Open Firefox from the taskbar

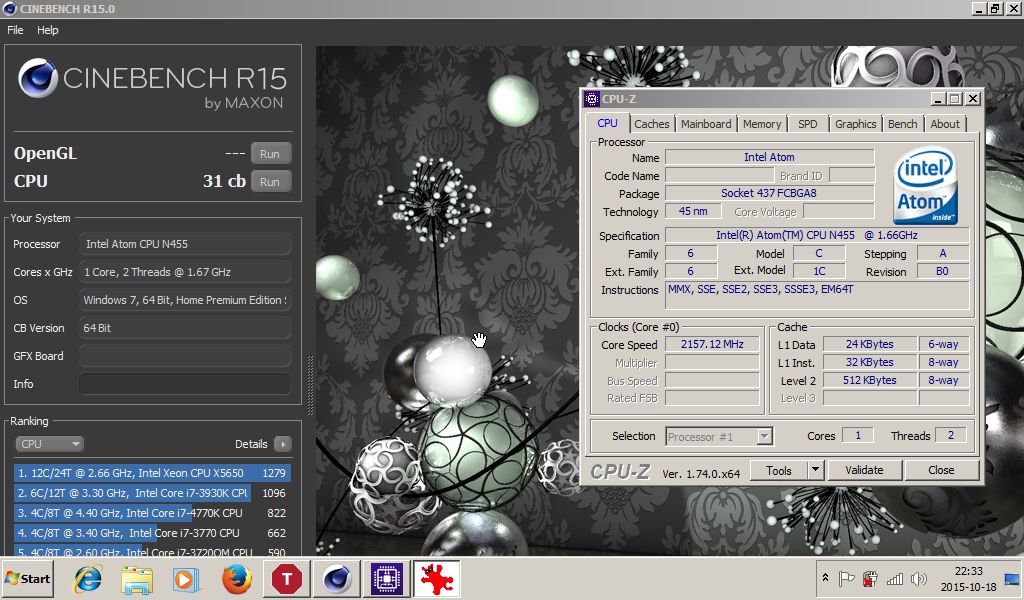click(236, 579)
